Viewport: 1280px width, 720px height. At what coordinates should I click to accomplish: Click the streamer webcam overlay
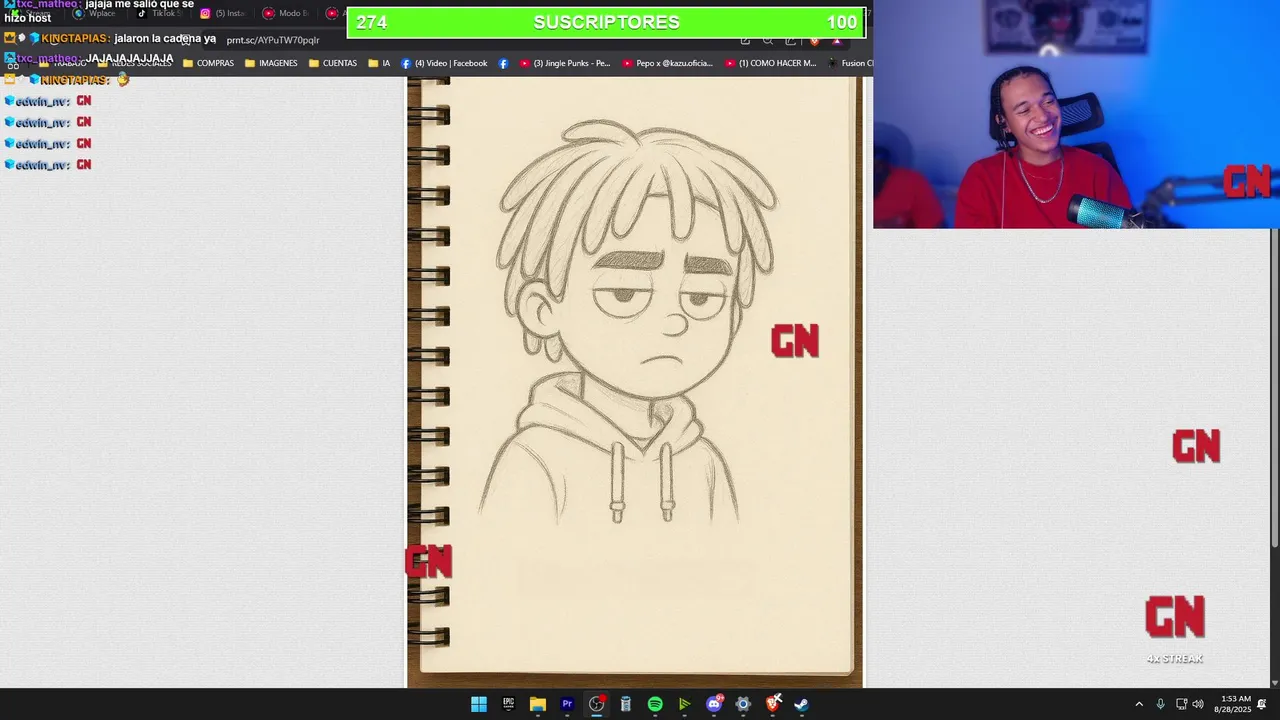(1076, 114)
